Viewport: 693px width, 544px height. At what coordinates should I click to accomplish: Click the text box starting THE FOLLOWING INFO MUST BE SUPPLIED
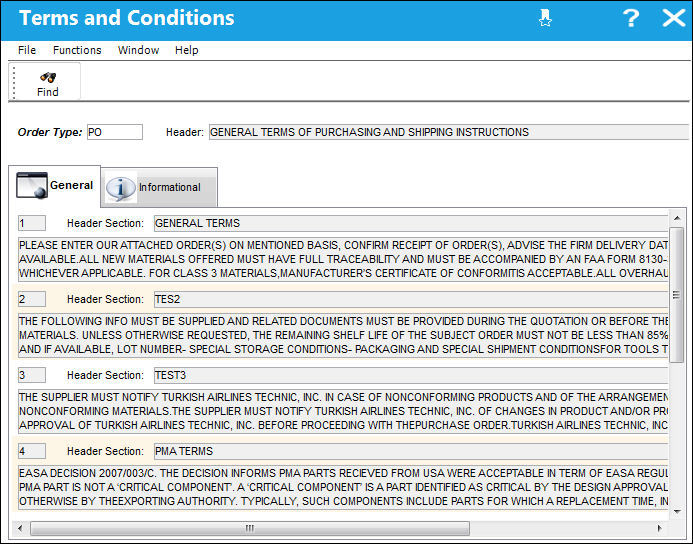click(x=343, y=335)
